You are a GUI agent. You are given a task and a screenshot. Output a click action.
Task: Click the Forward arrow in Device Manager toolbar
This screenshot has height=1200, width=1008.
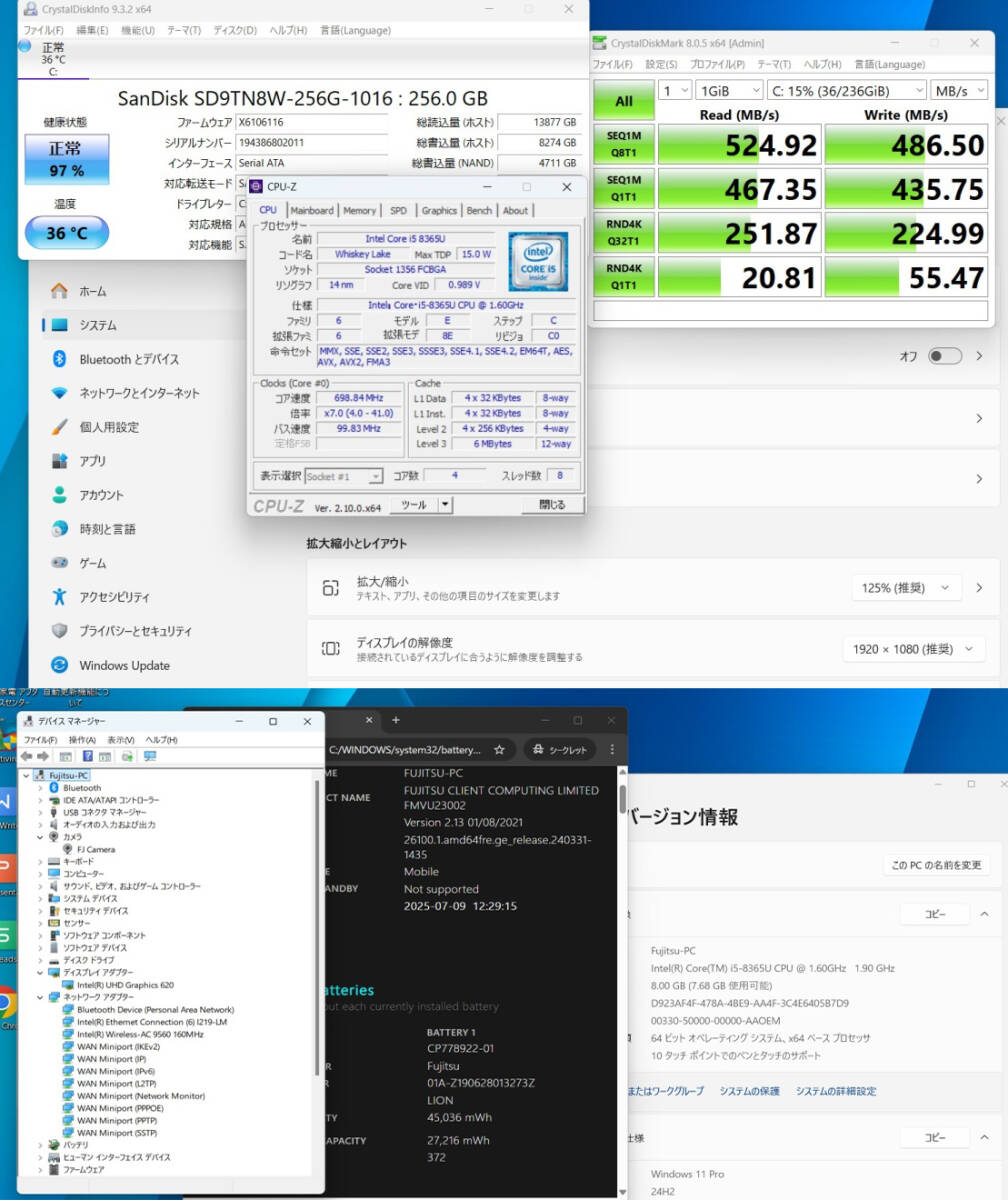coord(44,756)
